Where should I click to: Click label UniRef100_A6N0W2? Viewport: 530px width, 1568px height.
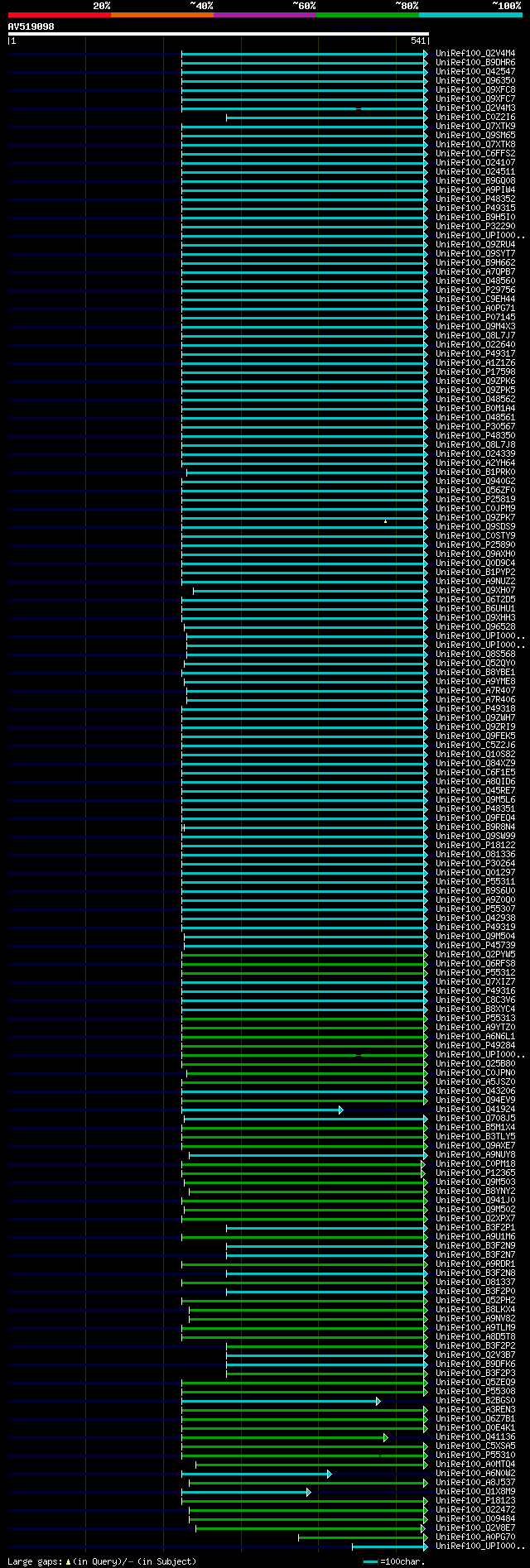click(475, 1473)
